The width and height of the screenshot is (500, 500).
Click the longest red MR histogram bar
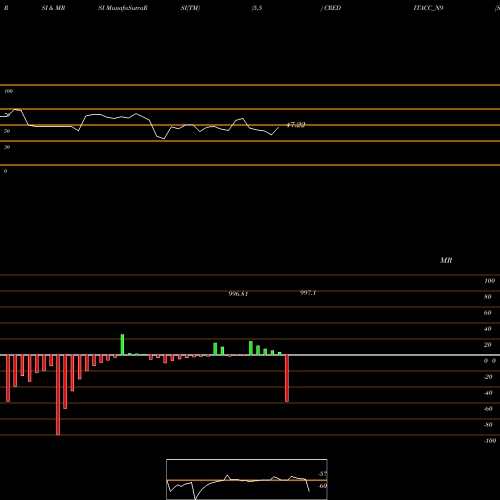58,395
